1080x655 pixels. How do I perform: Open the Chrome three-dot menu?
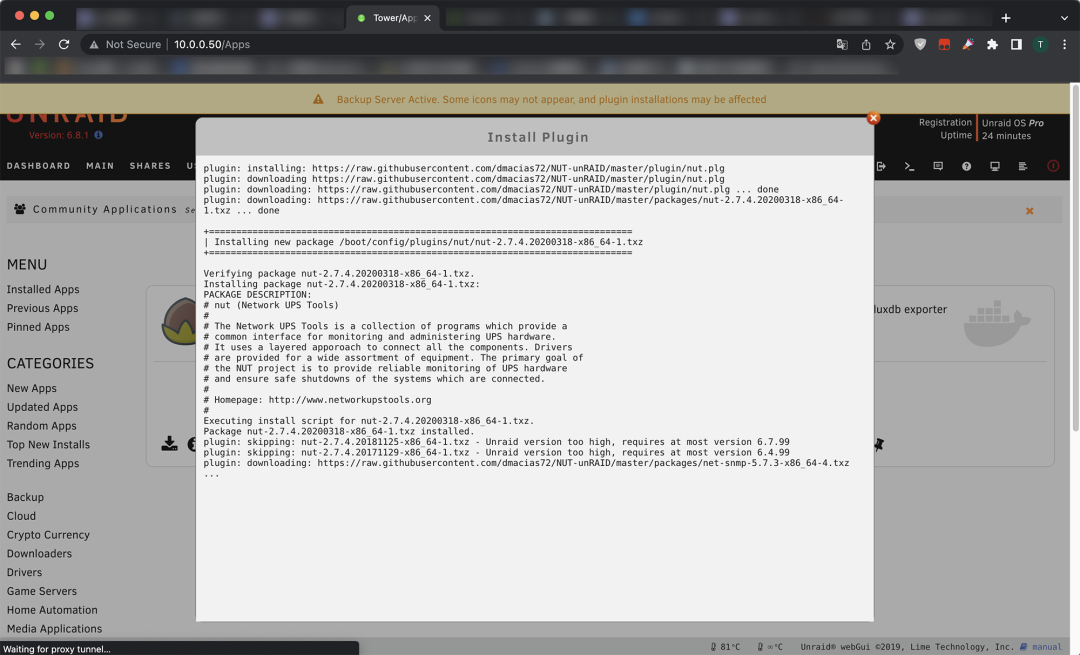1064,45
